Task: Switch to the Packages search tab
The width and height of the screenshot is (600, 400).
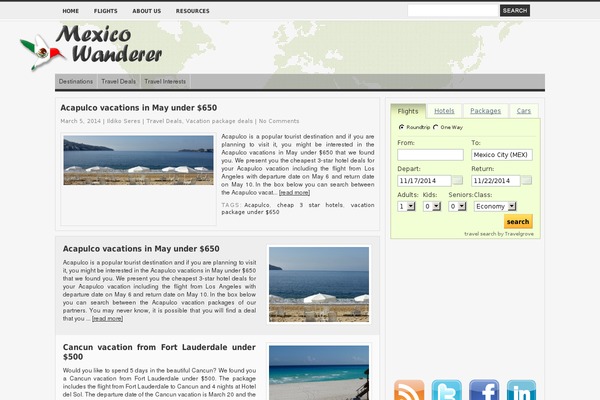Action: point(486,111)
